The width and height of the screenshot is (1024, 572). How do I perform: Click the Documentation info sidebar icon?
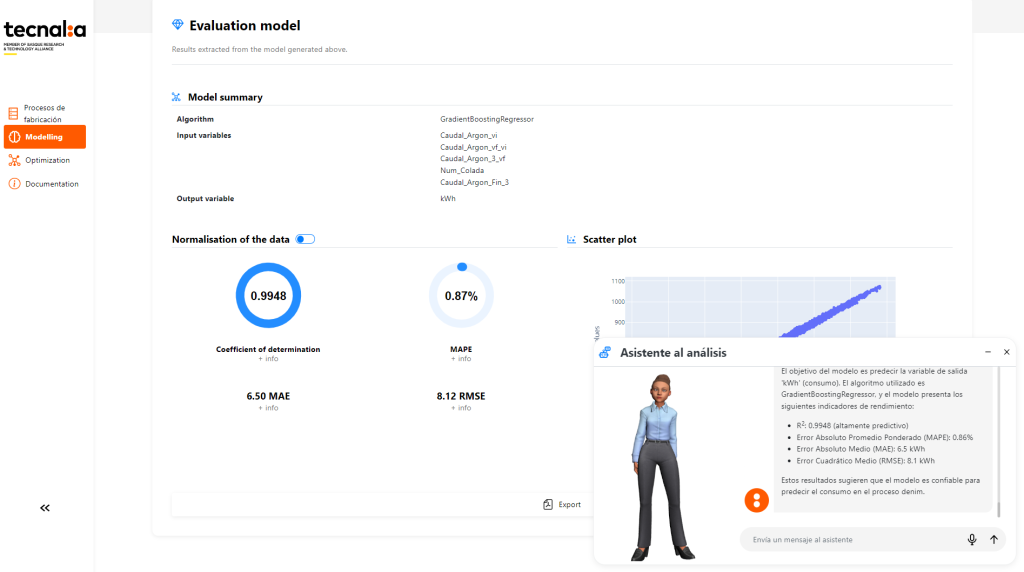pyautogui.click(x=14, y=184)
